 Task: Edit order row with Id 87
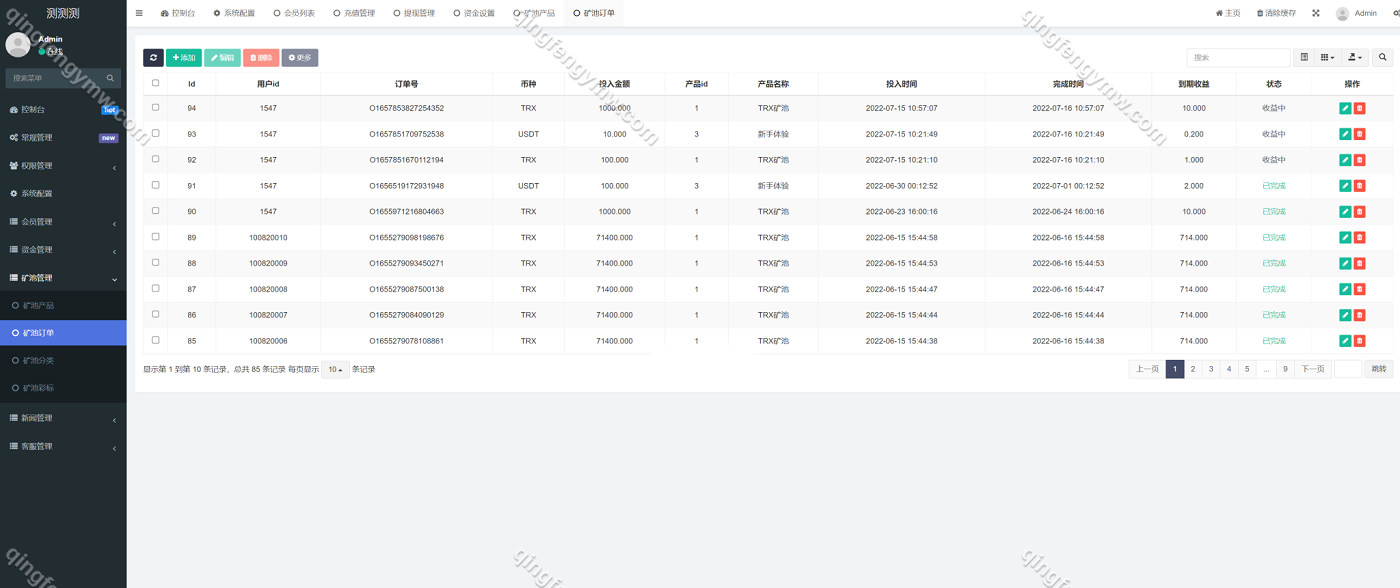1345,290
